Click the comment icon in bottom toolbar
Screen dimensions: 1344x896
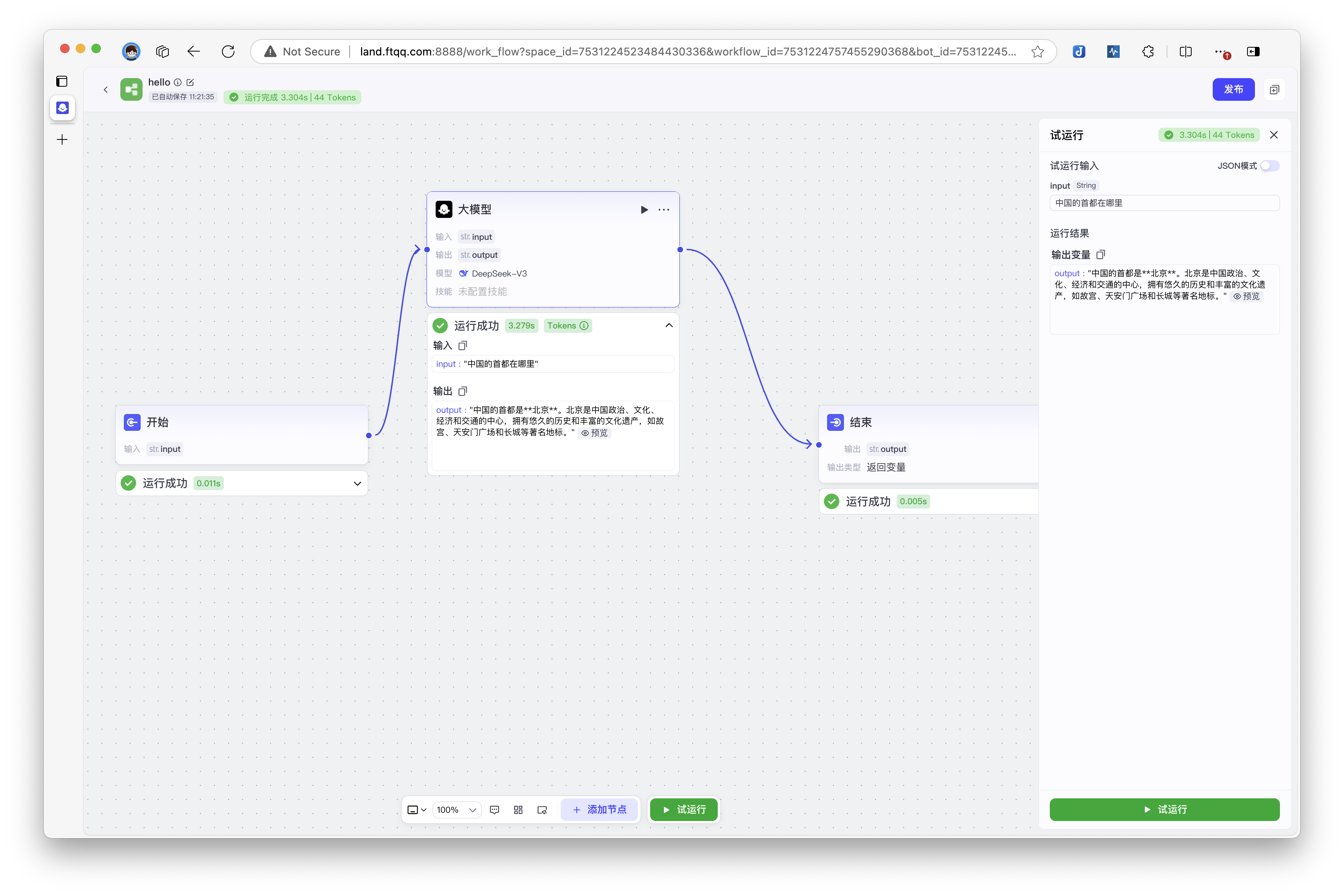pyautogui.click(x=495, y=810)
